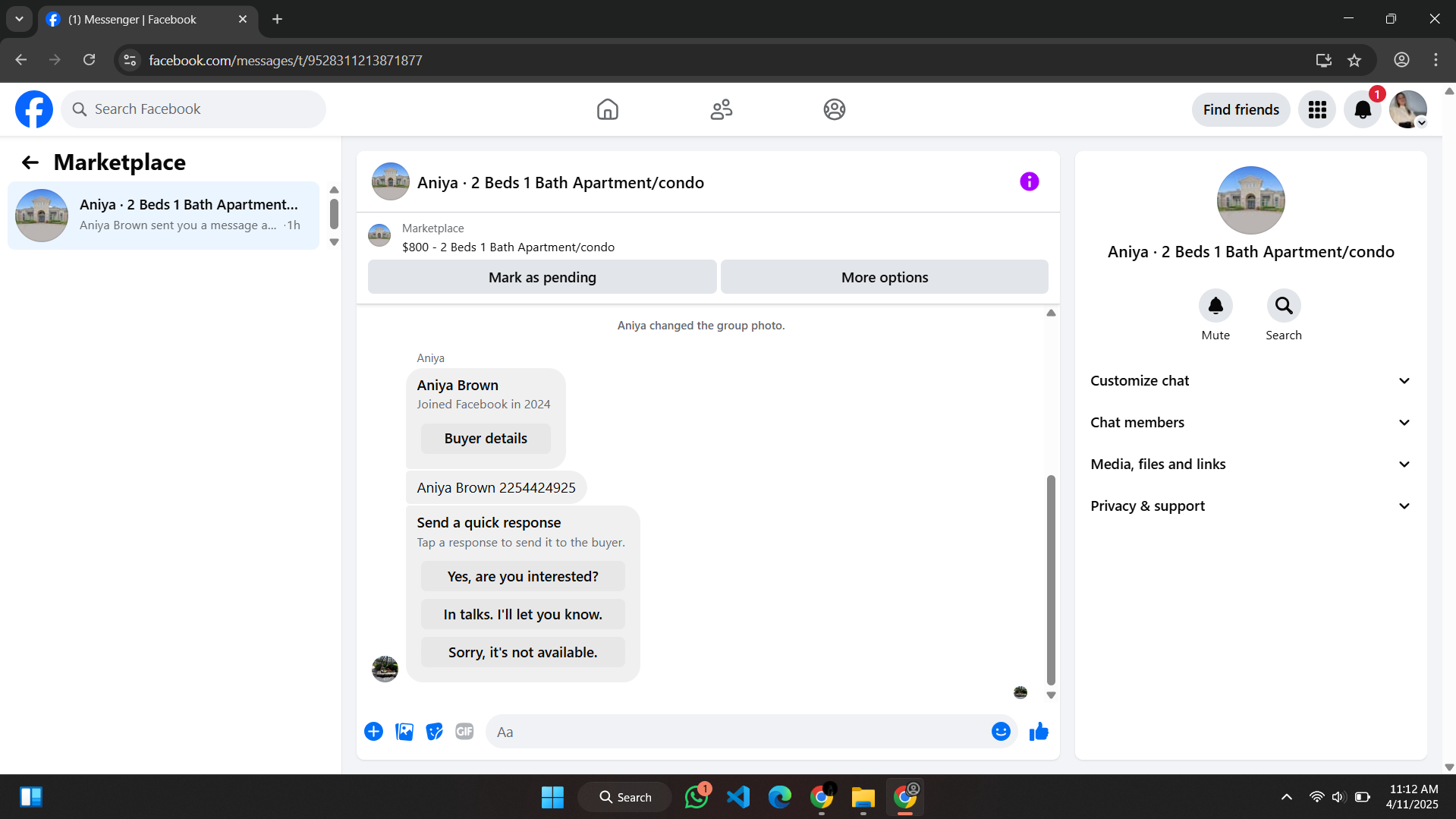The image size is (1456, 819).
Task: Open Chrome's three-dot menu
Action: point(1436,60)
